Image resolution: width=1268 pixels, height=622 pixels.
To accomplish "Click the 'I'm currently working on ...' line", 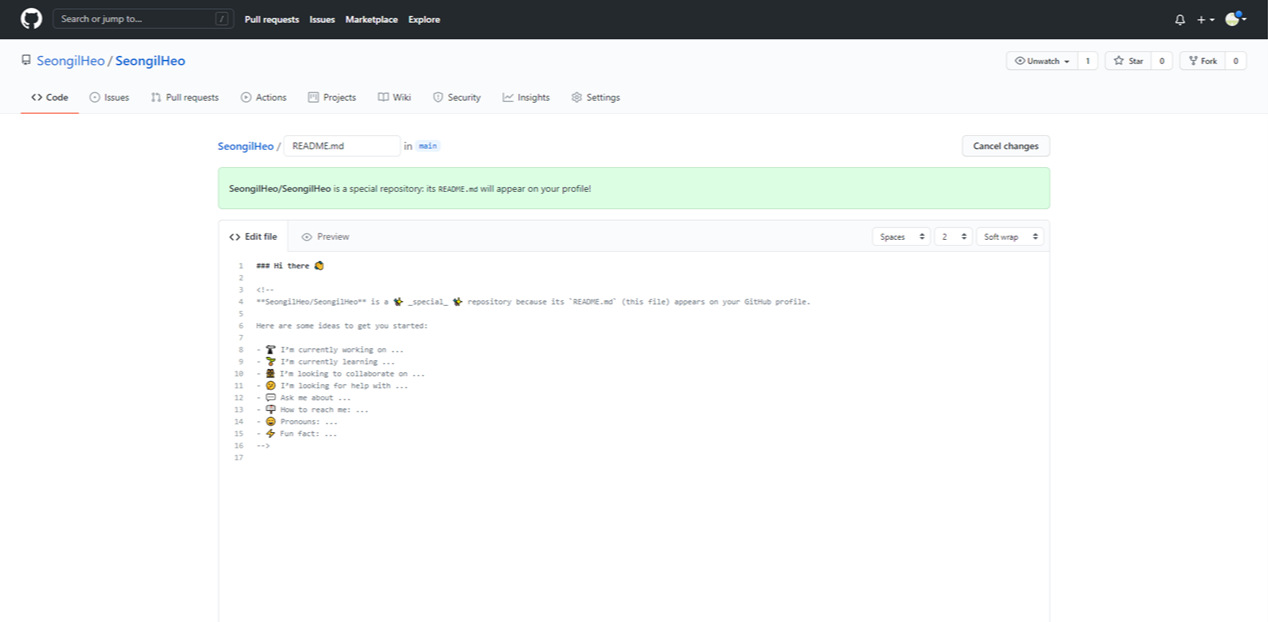I will [x=330, y=350].
